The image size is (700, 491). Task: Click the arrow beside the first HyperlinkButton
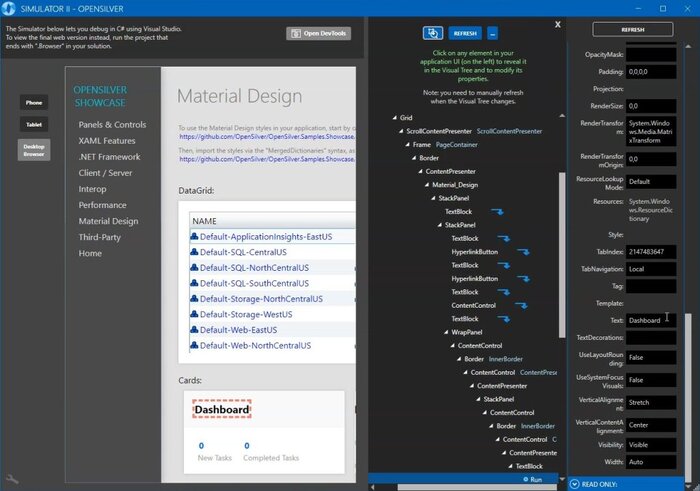coord(523,252)
